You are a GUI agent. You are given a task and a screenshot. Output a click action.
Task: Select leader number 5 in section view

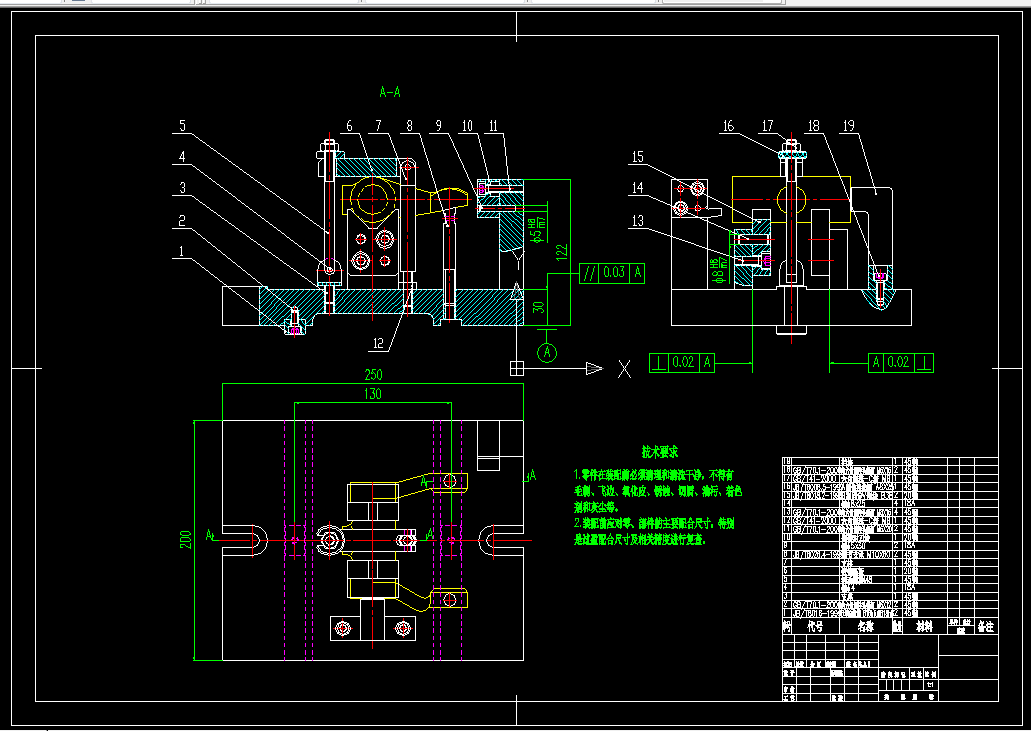coord(183,126)
